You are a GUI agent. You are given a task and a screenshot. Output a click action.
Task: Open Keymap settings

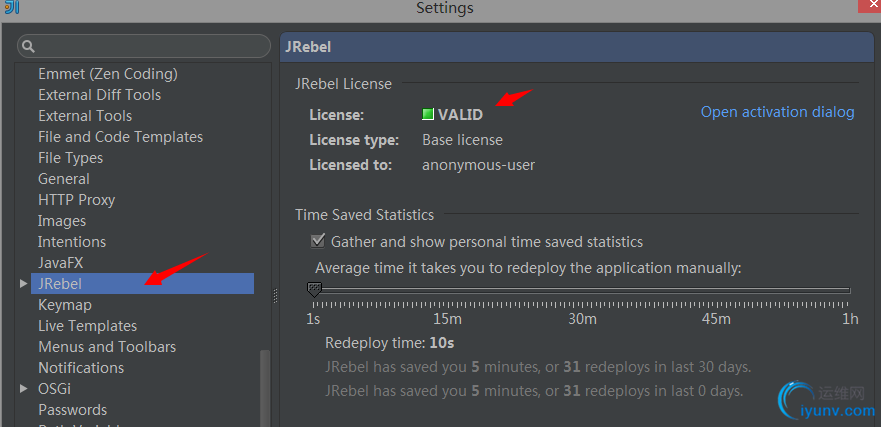(65, 305)
